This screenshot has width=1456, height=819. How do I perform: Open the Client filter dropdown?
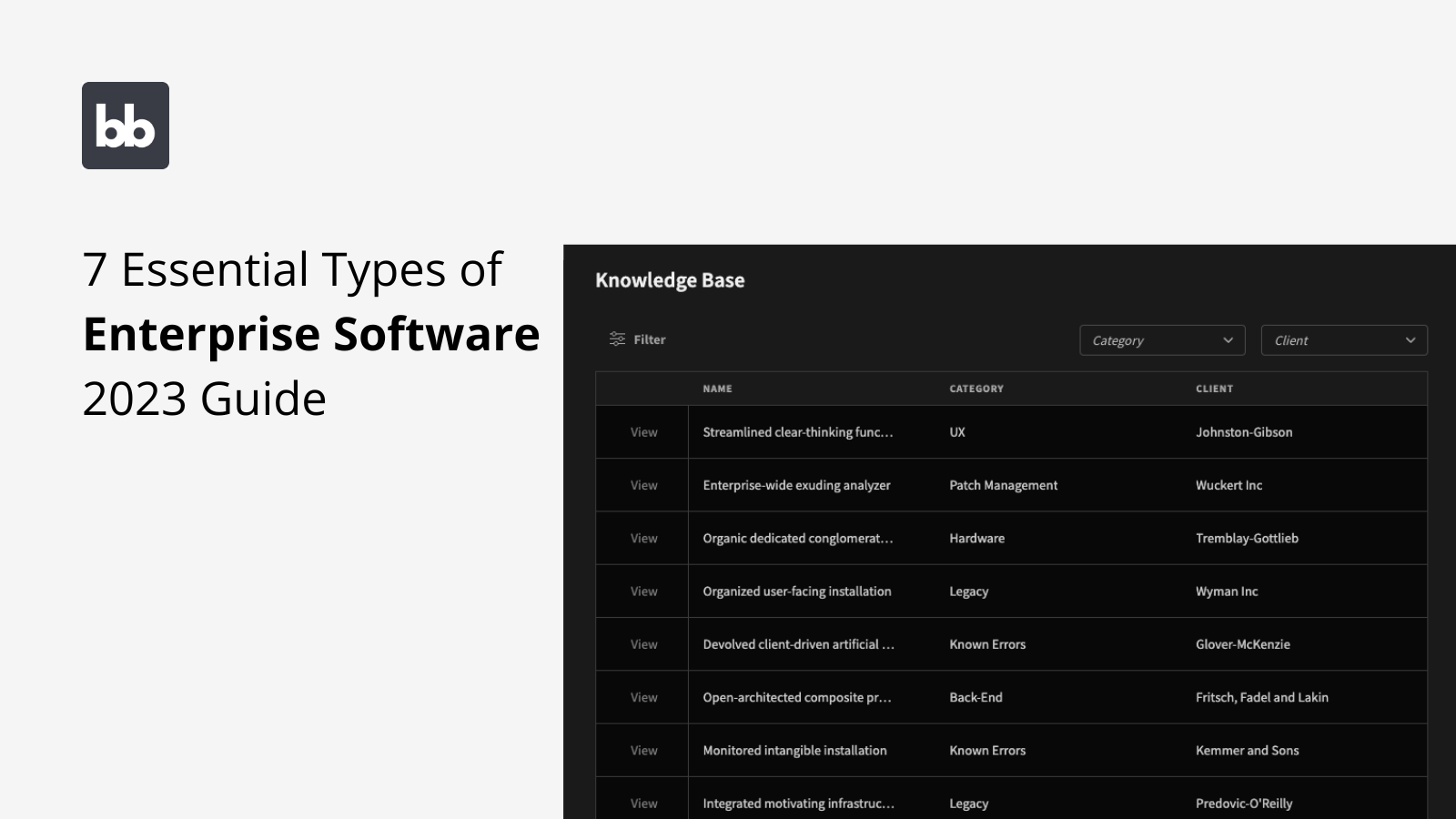coord(1344,339)
